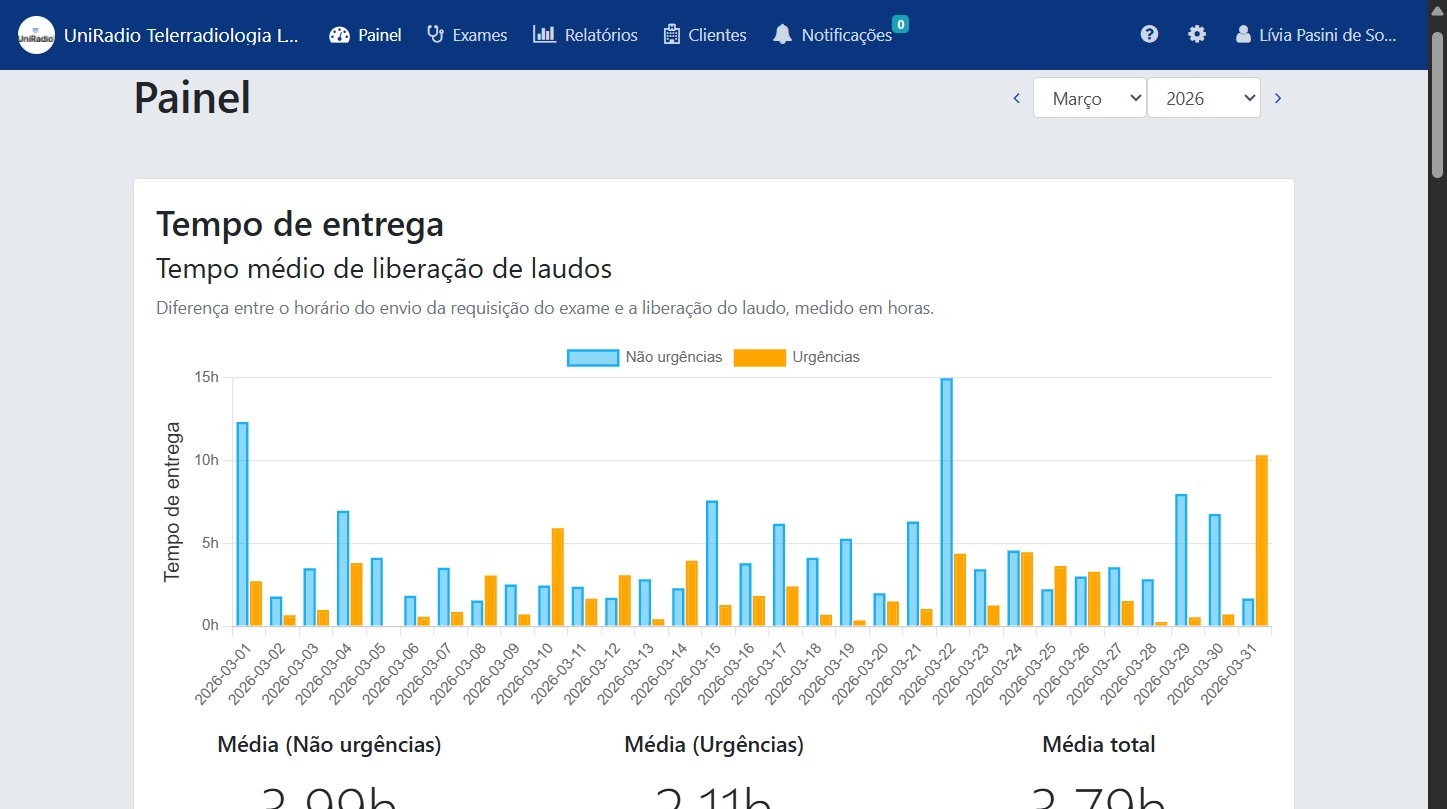
Task: Click the orange Urgências color swatch
Action: (760, 356)
